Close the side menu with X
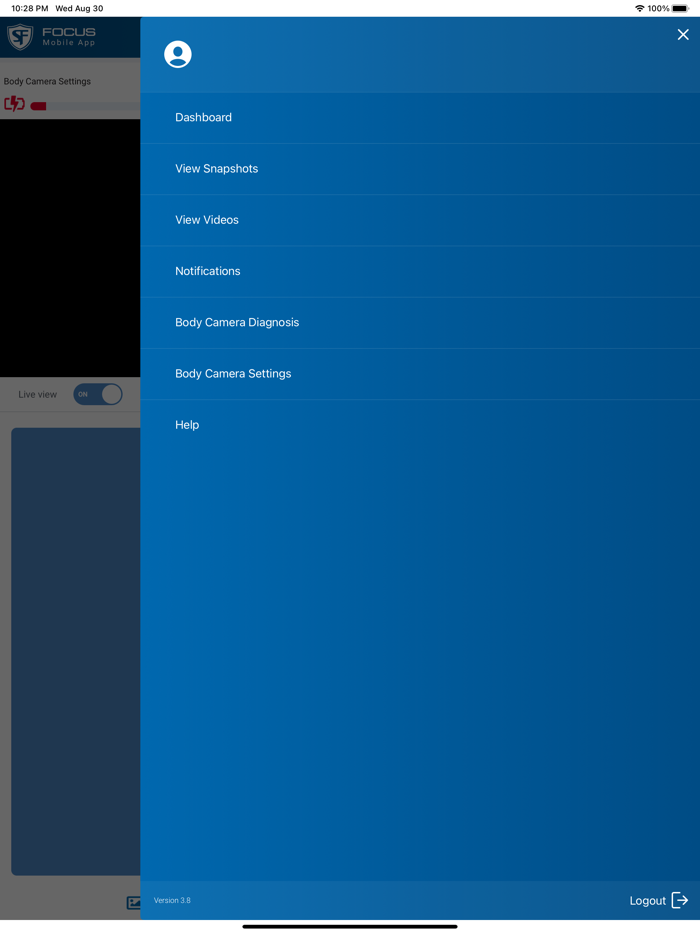Image resolution: width=700 pixels, height=934 pixels. coord(683,35)
